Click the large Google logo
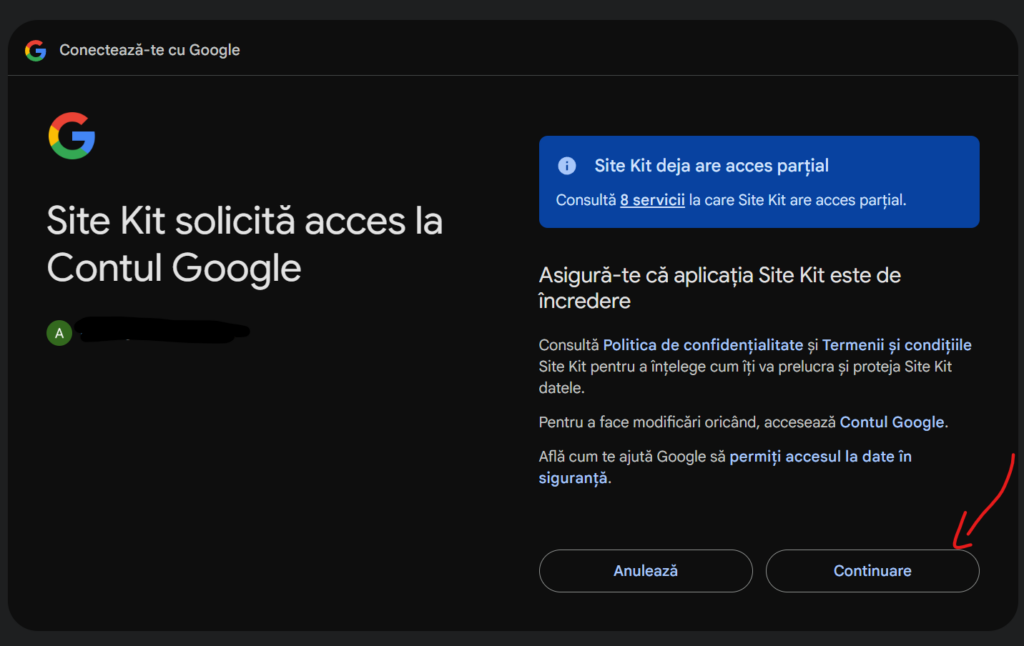1024x646 pixels. tap(72, 136)
